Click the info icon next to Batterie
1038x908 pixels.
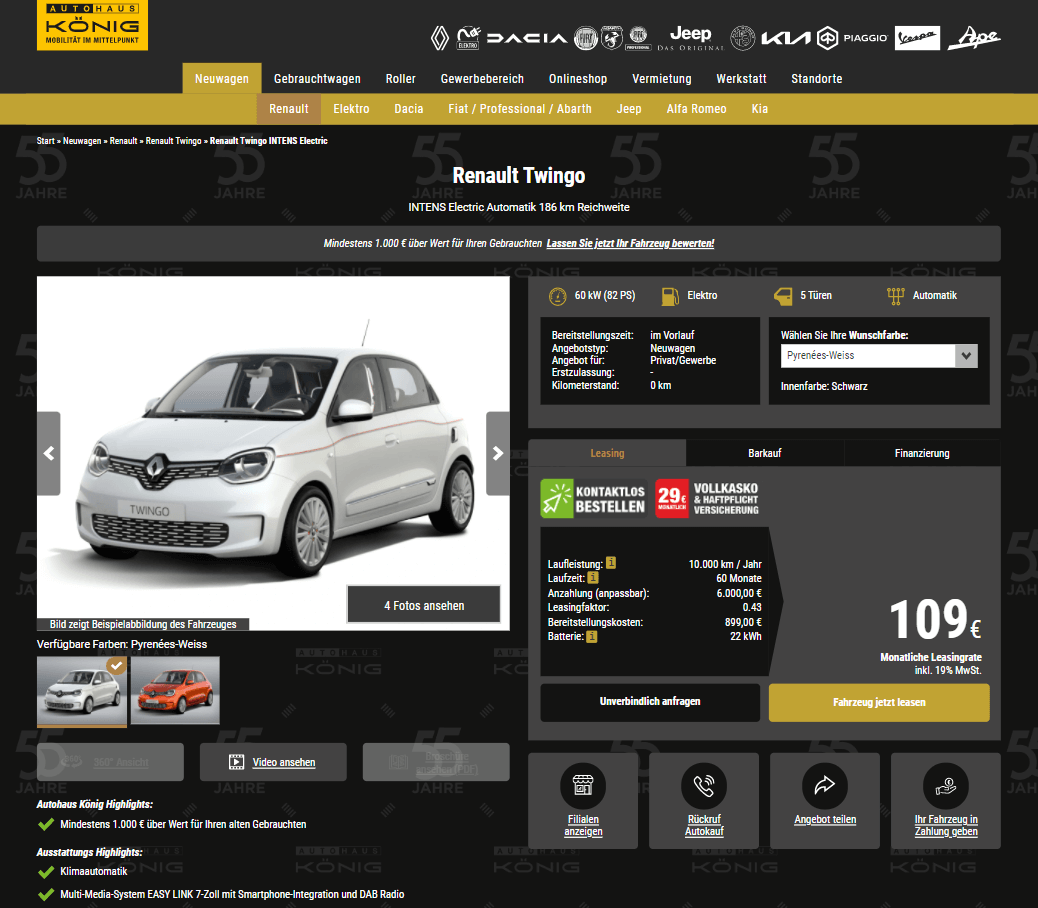[x=592, y=636]
